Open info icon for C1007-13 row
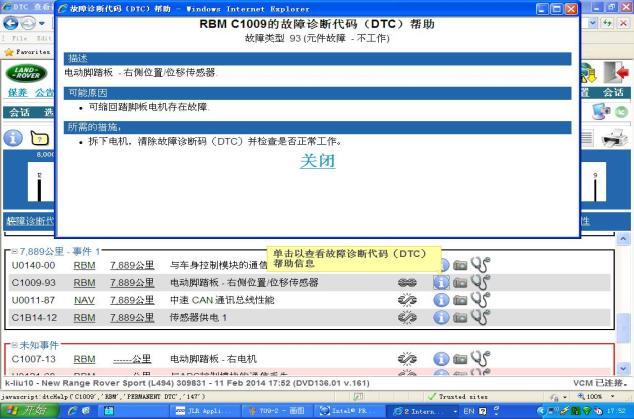The image size is (634, 419). tap(441, 359)
